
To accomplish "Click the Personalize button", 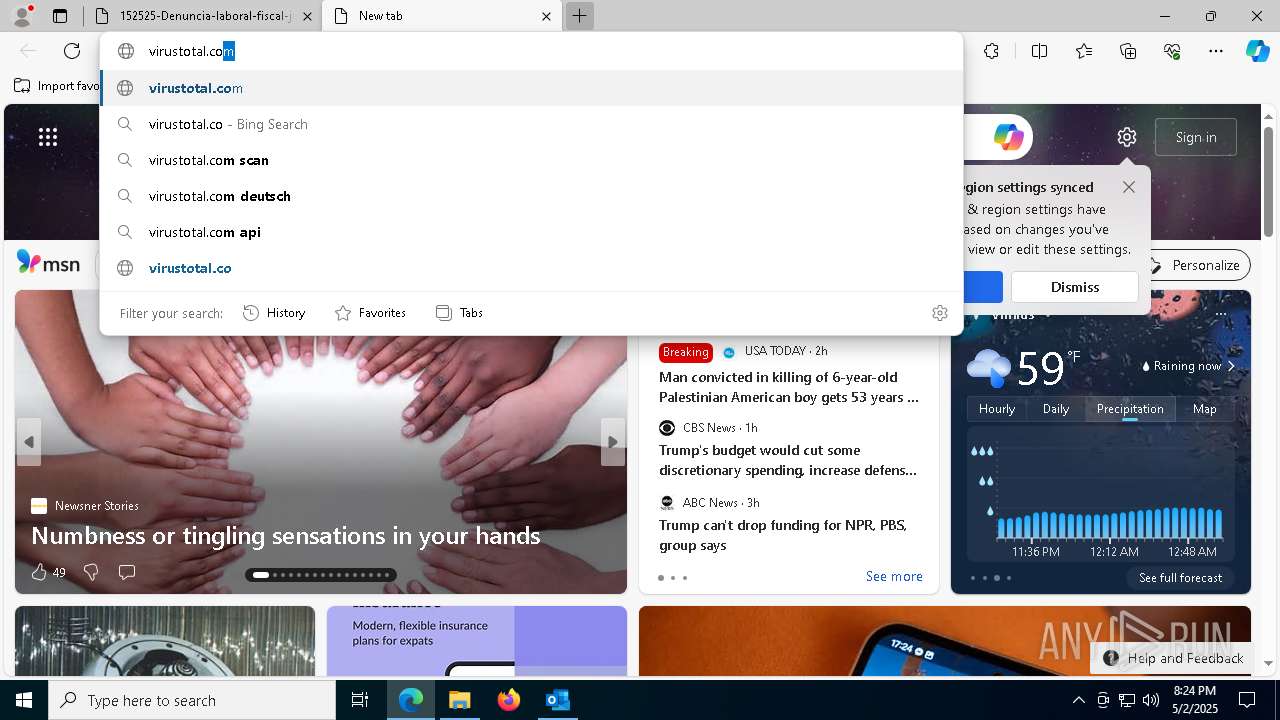I will [x=1195, y=265].
